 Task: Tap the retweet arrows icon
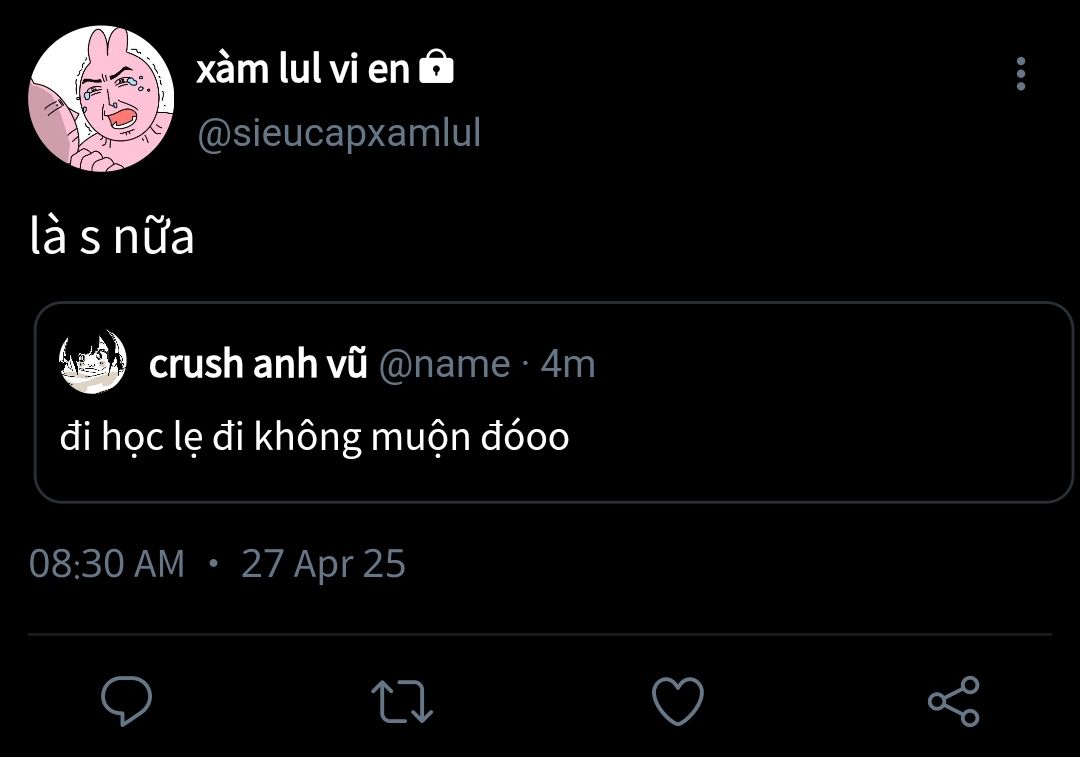[x=401, y=700]
